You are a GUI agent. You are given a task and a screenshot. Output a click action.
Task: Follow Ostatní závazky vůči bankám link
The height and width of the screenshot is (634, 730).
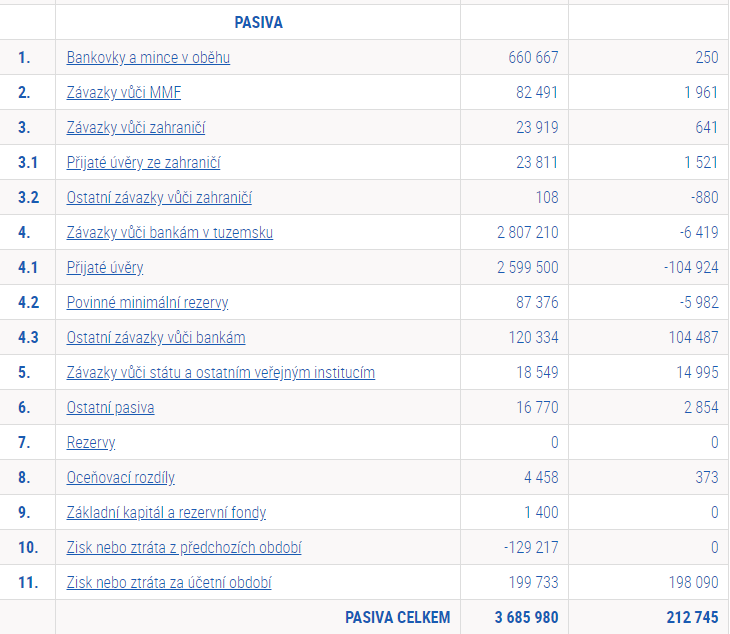[155, 337]
